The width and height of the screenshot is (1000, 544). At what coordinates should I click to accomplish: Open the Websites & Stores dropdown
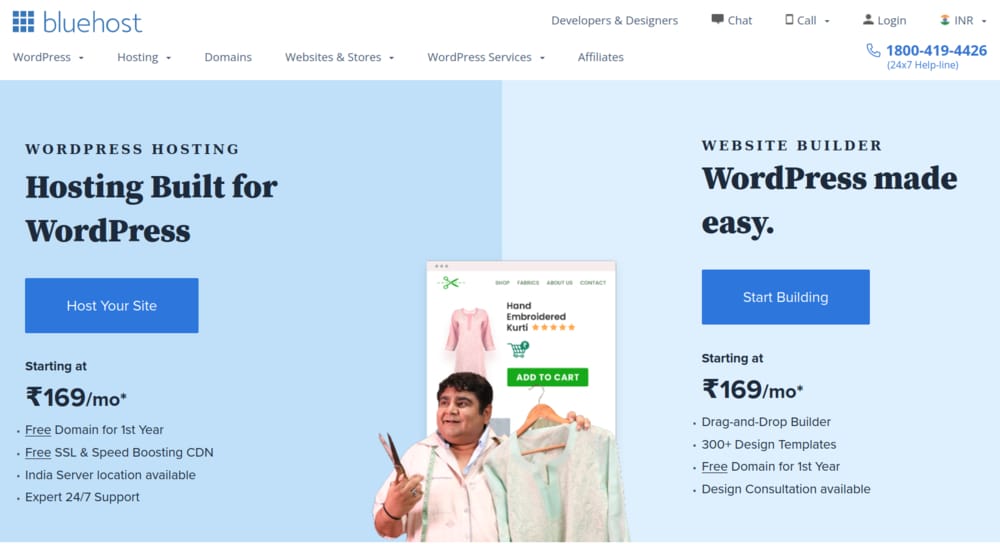pos(339,57)
